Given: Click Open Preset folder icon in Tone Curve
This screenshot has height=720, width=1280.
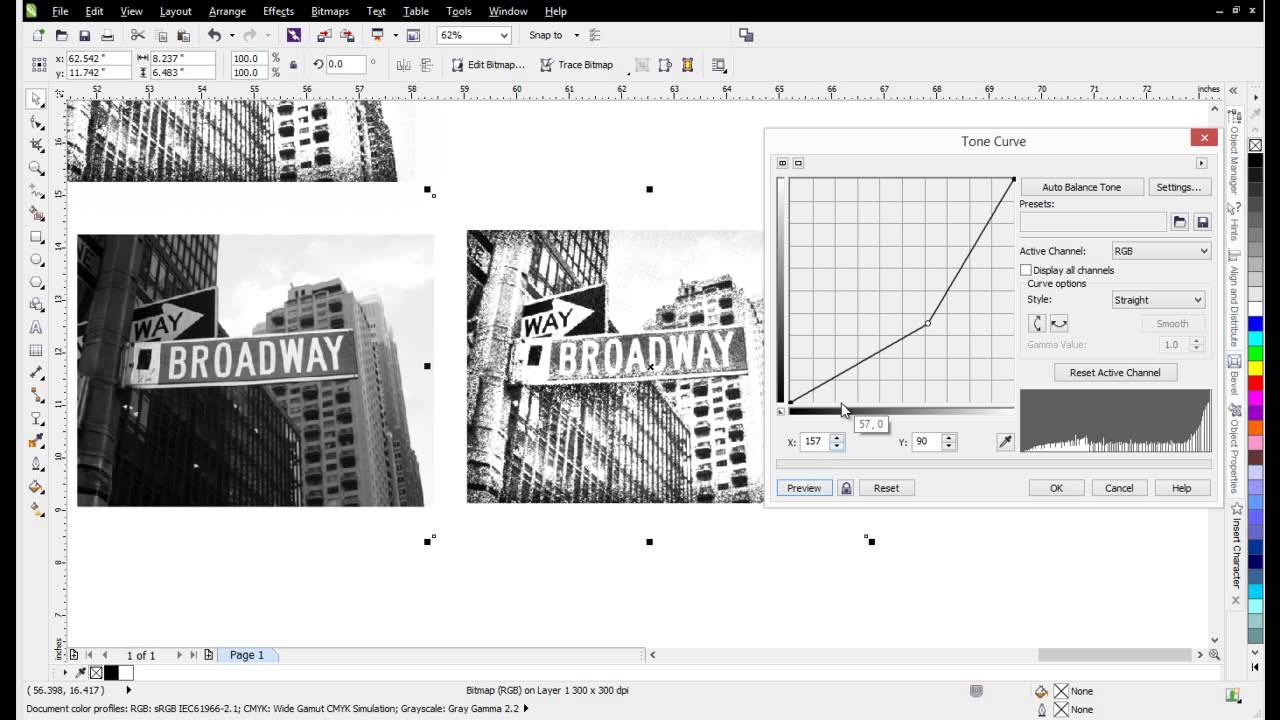Looking at the screenshot, I should (x=1180, y=222).
